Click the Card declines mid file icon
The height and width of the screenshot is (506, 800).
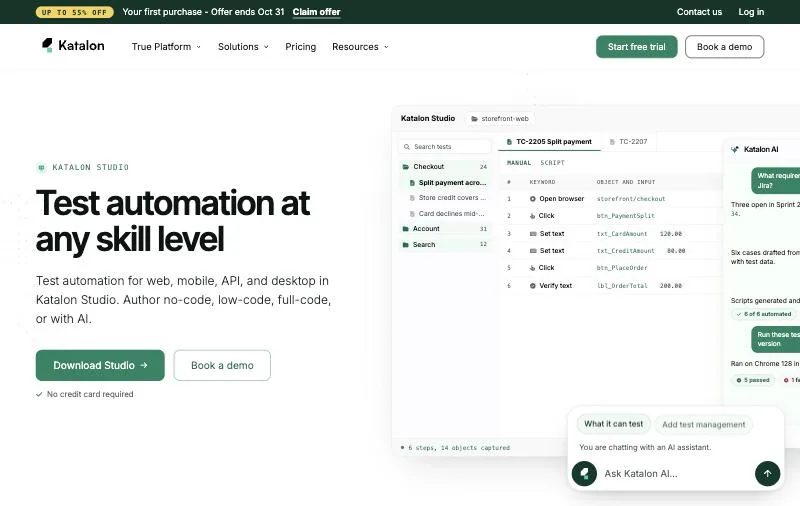pos(412,214)
